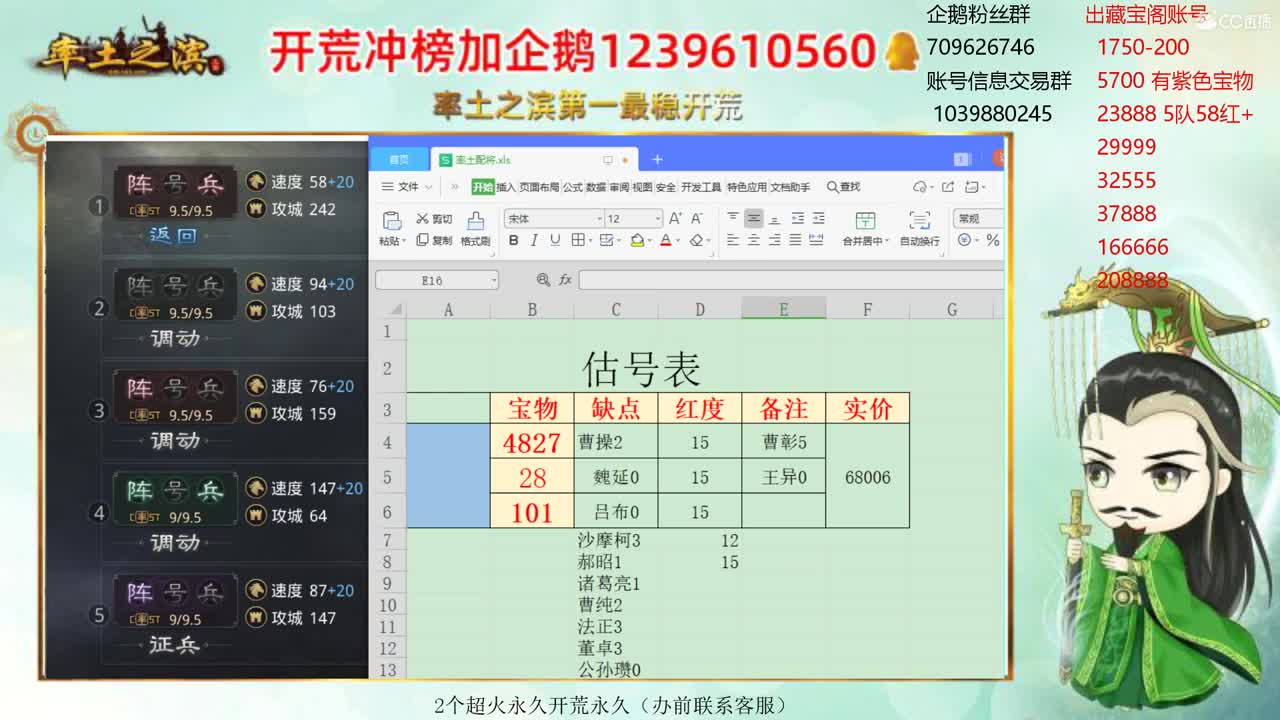
Task: Click the Cut (剪切) scissors icon
Action: 422,218
